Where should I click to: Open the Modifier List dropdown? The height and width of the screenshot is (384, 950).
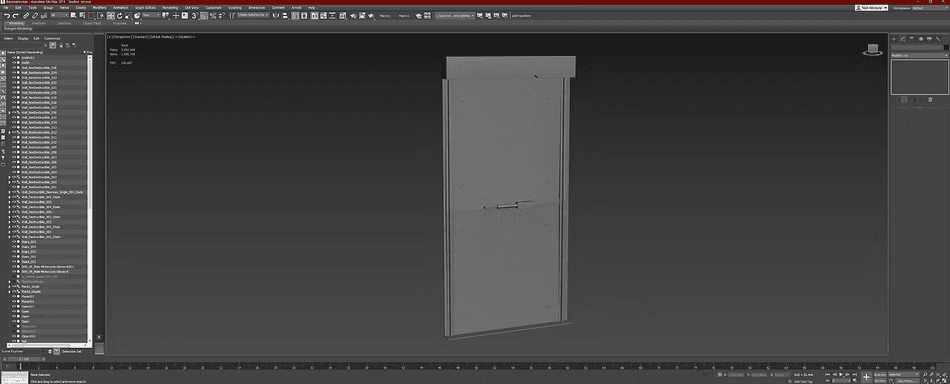[920, 56]
